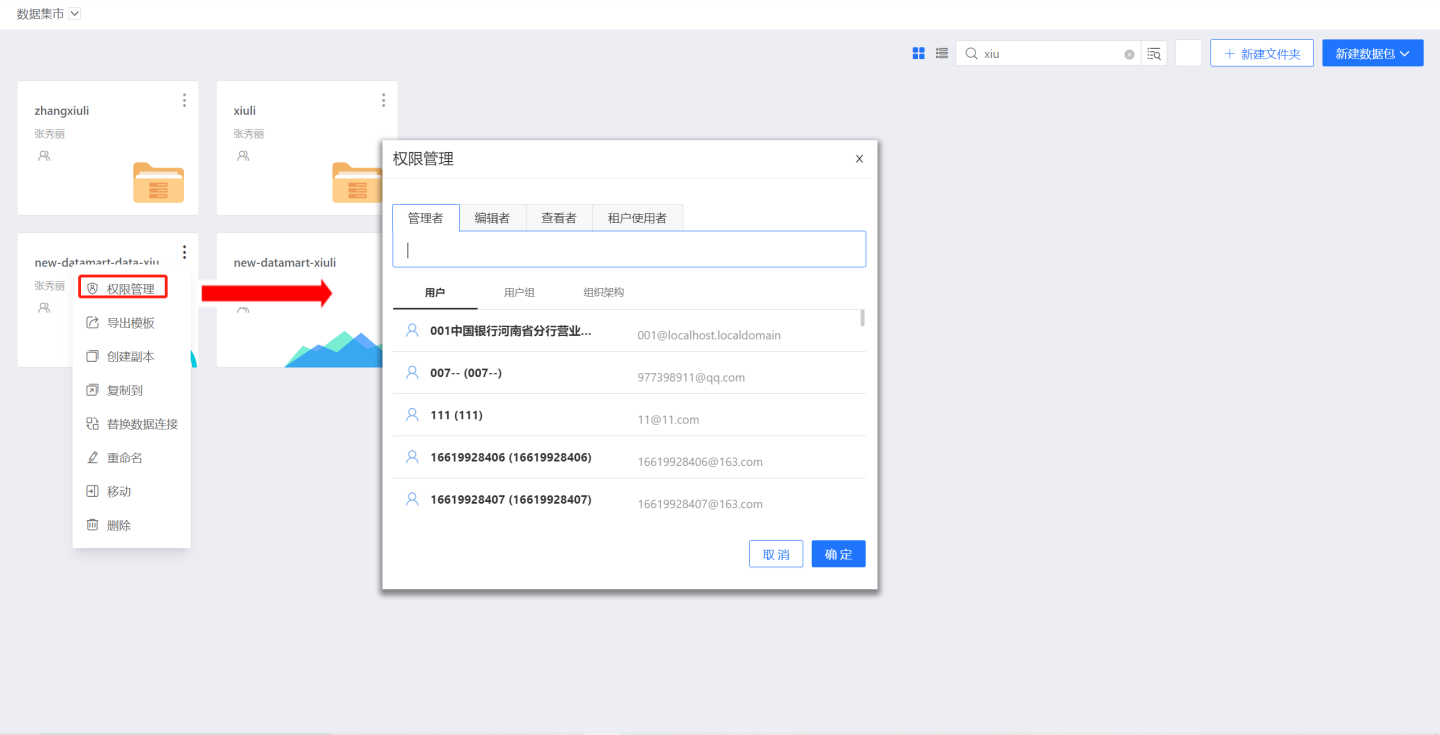Close the 权限管理 dialog
Viewport: 1440px width, 735px height.
tap(859, 159)
